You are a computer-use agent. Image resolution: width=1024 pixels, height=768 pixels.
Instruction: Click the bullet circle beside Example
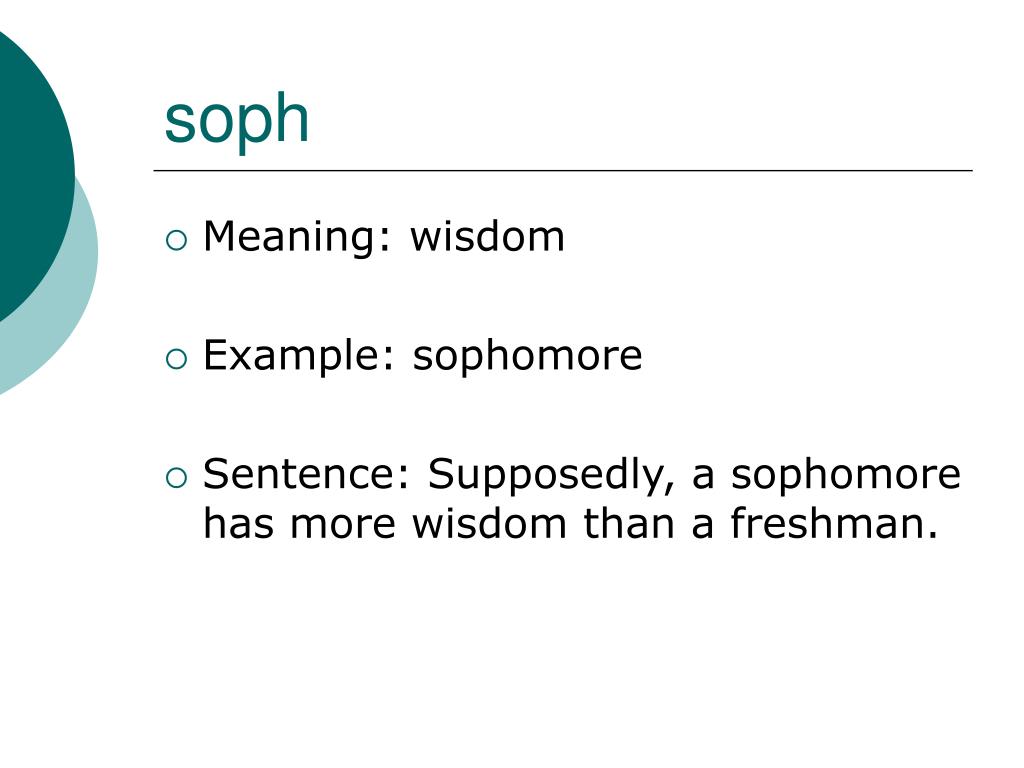tap(176, 359)
